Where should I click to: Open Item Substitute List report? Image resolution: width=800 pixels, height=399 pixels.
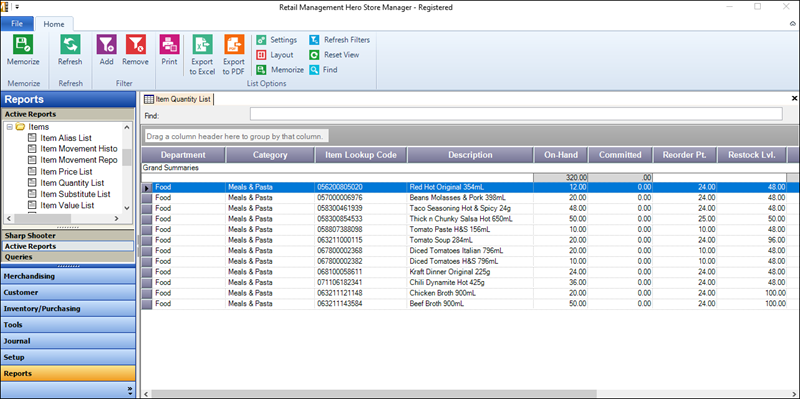75,194
